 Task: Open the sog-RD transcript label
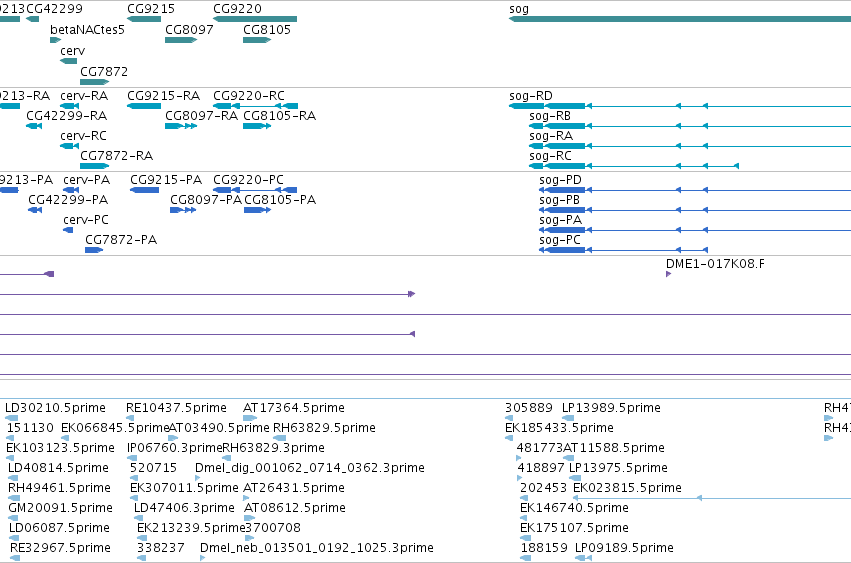[x=531, y=96]
